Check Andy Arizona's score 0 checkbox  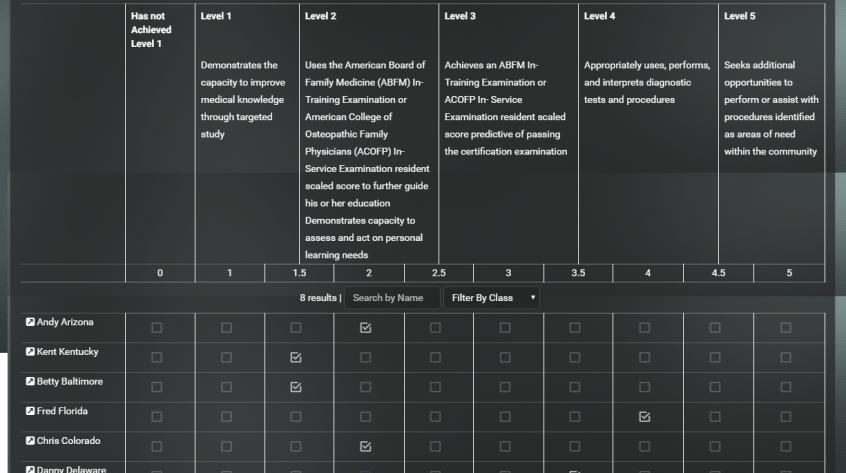156,327
